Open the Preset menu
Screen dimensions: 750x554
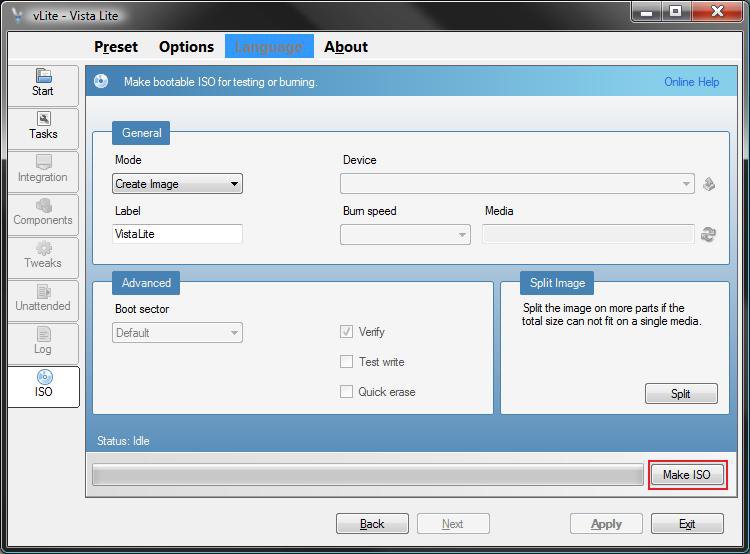[x=116, y=46]
